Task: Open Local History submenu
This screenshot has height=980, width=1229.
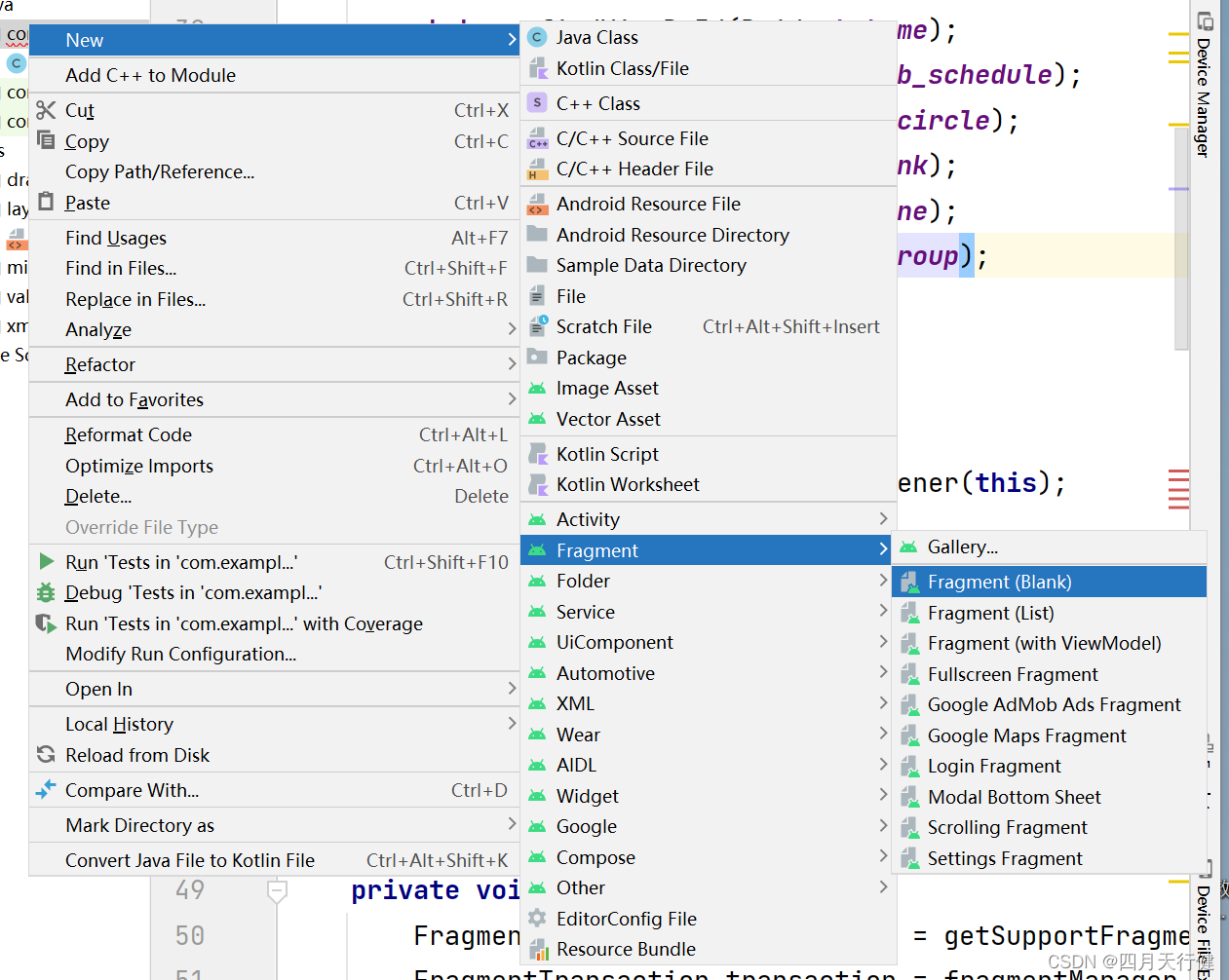Action: [x=274, y=724]
